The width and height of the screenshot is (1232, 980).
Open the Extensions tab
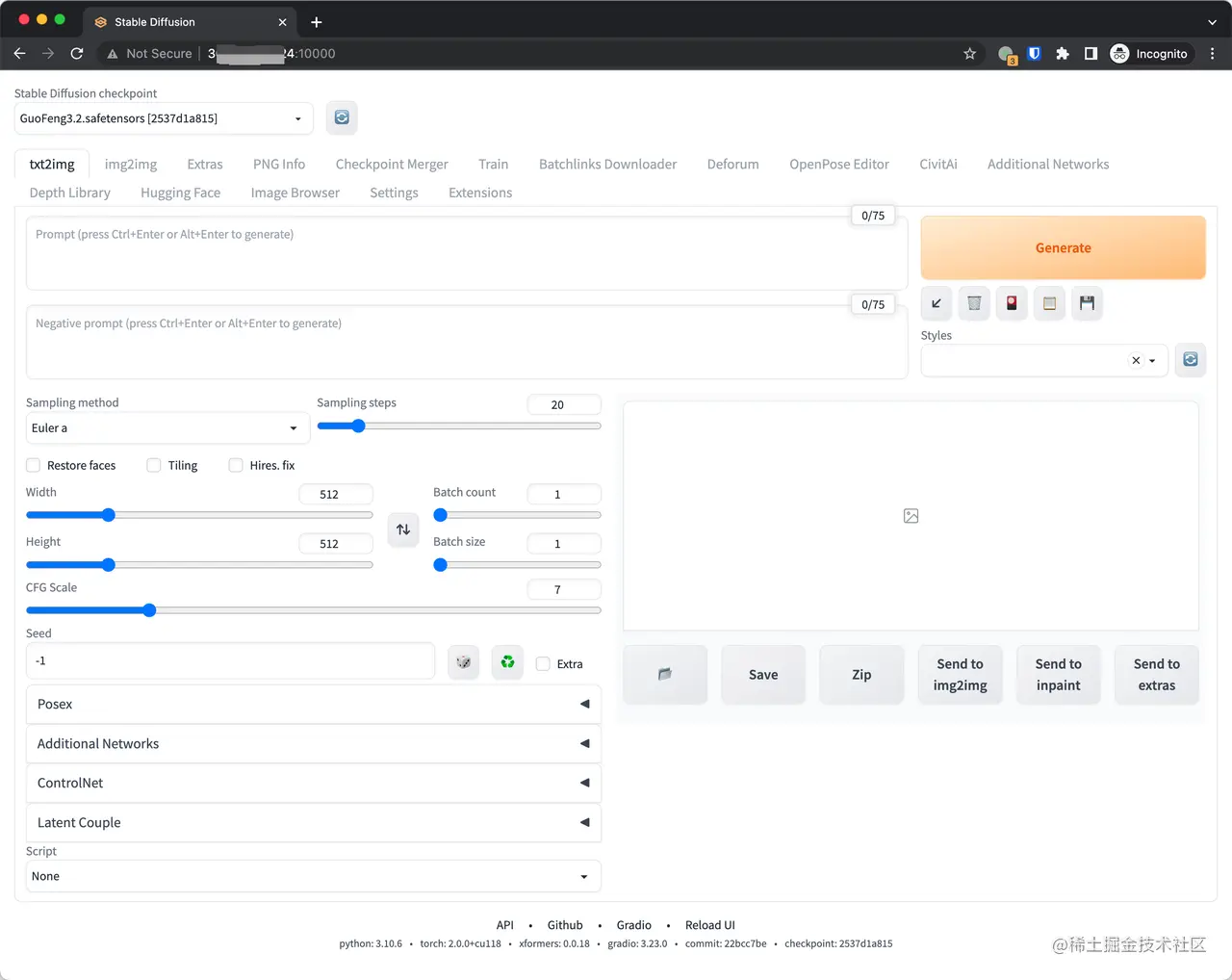[480, 193]
